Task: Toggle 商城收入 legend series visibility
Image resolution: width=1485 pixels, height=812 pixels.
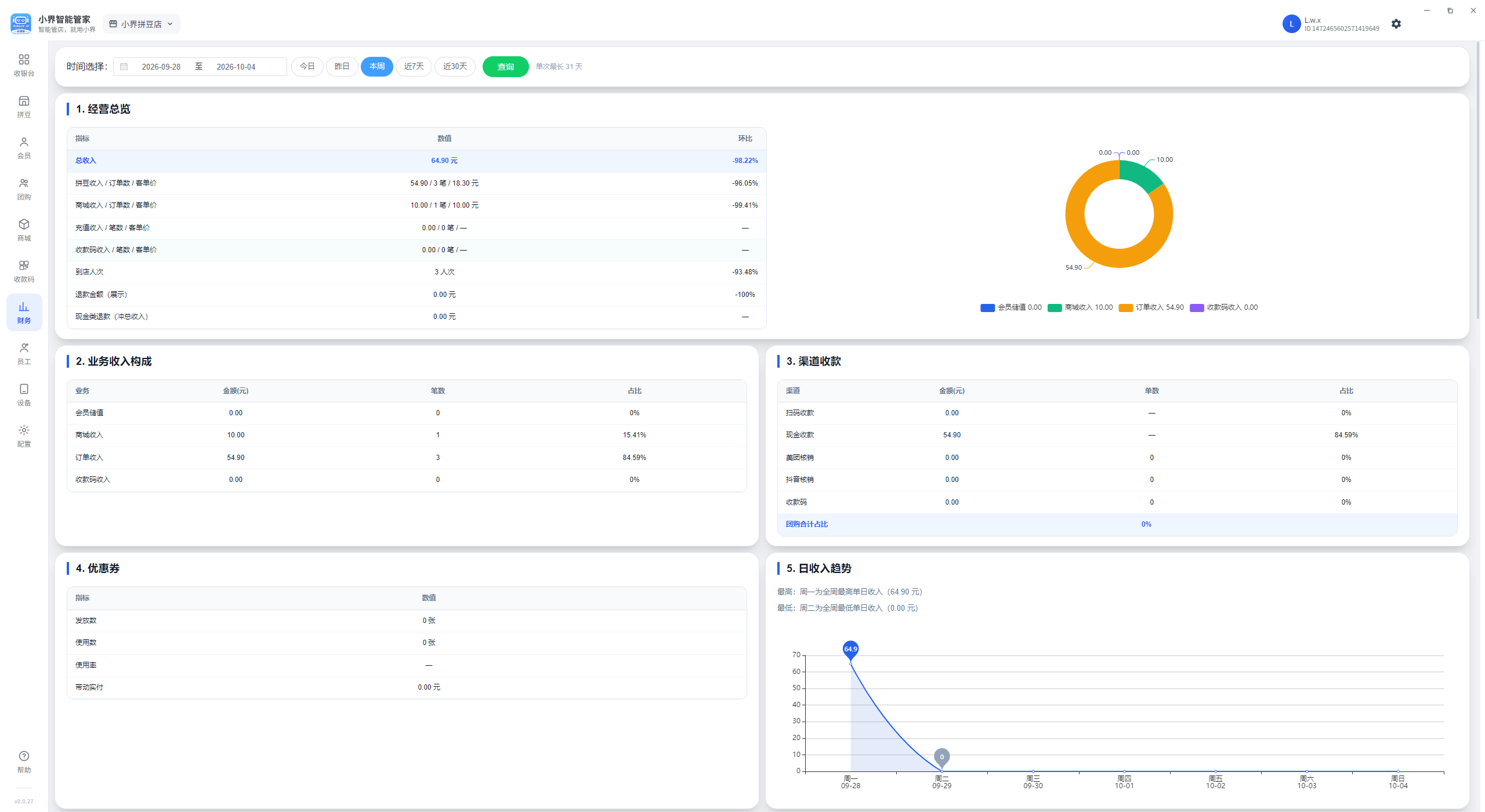Action: (x=1080, y=307)
